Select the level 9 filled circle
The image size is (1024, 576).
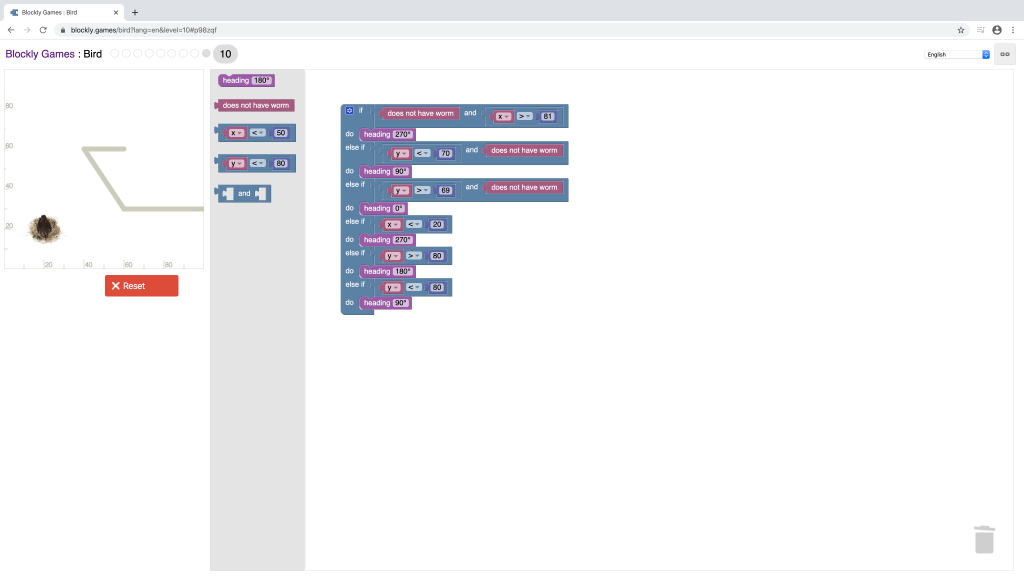pyautogui.click(x=206, y=54)
